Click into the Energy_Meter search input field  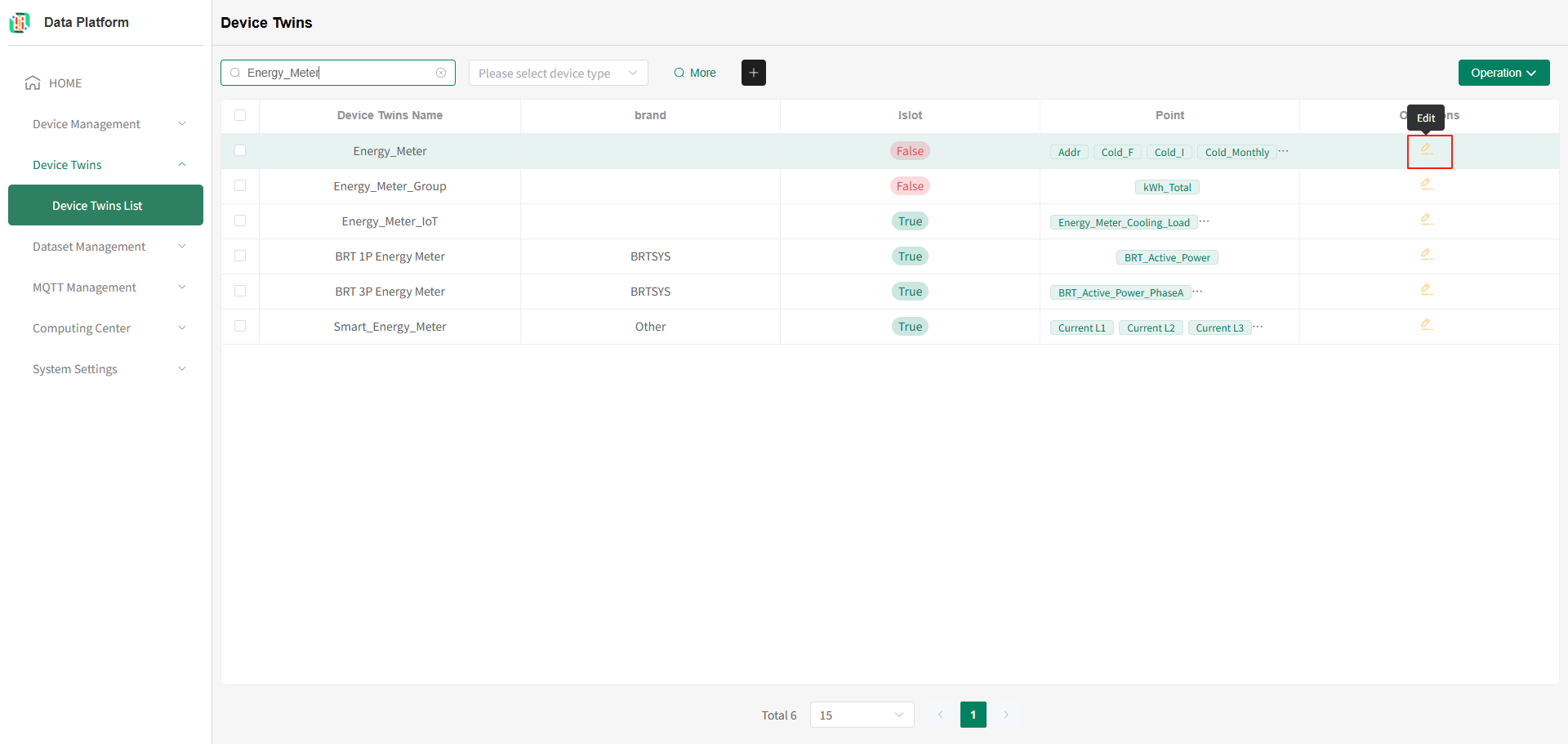click(x=335, y=73)
